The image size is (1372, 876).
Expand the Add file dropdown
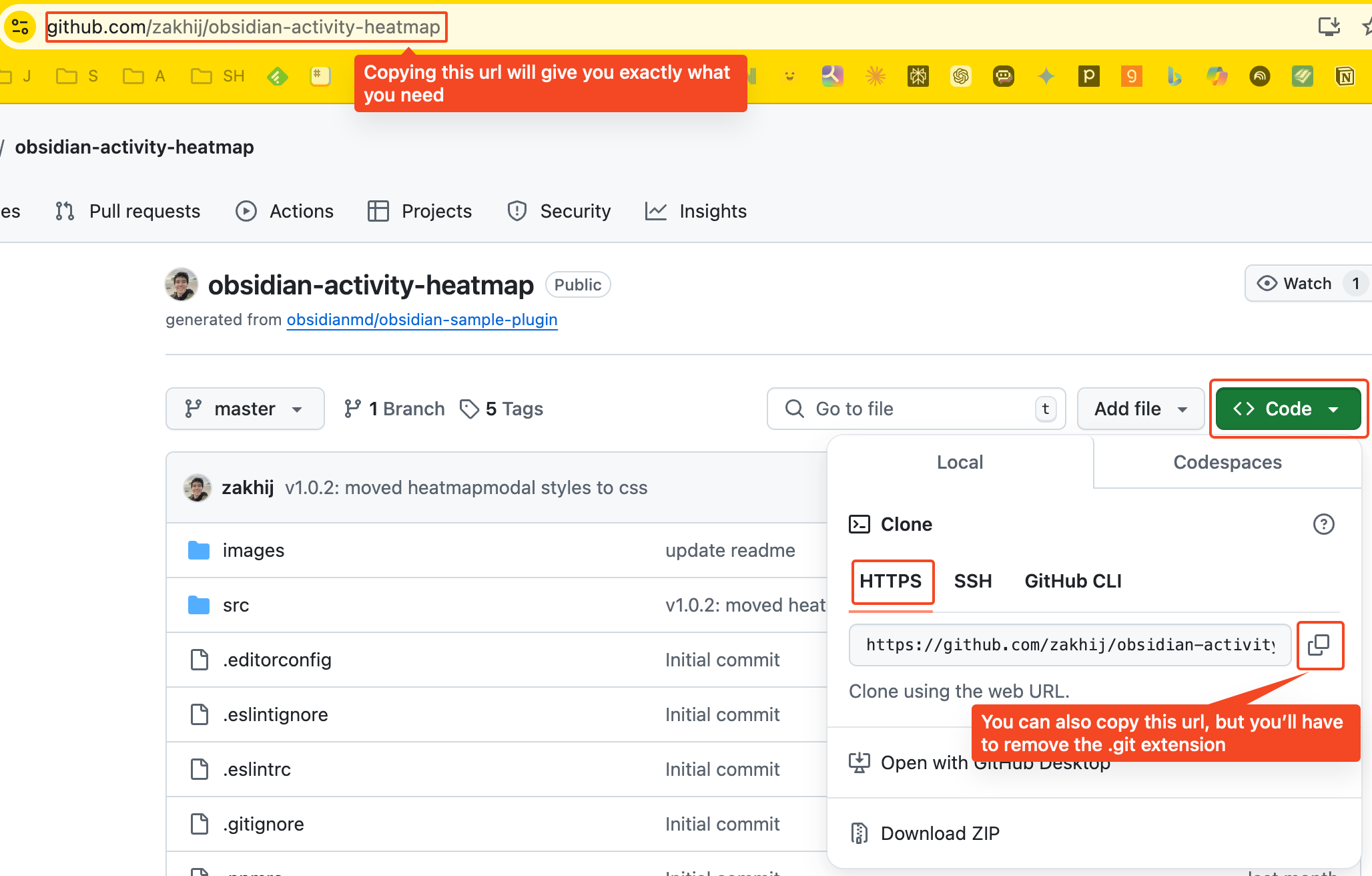click(1140, 409)
